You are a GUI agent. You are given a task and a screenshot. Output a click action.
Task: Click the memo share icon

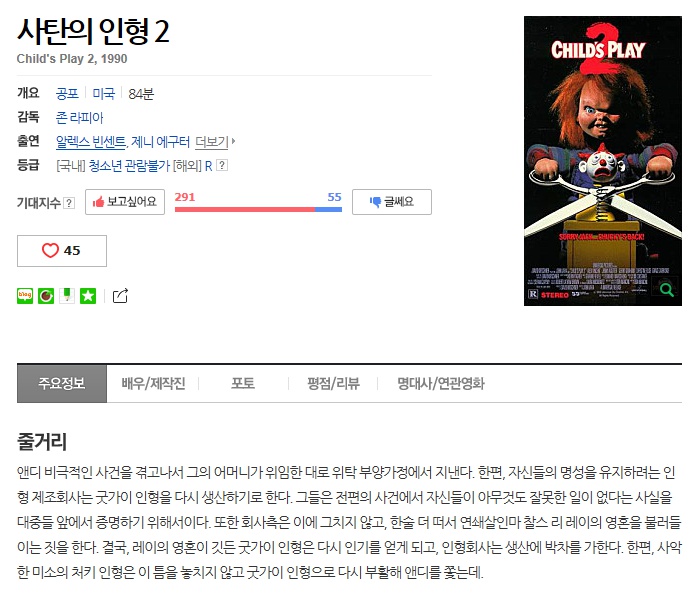pos(67,295)
